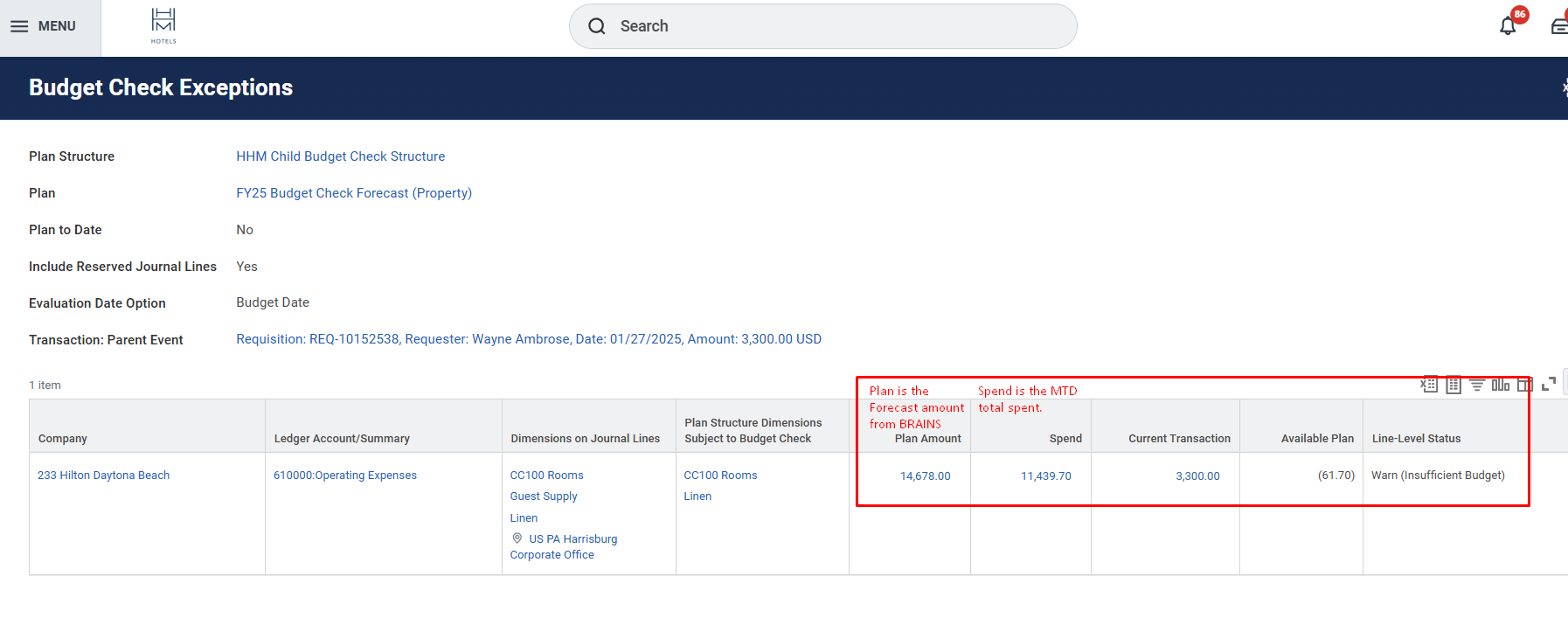Open the inbox tray icon
1568x618 pixels.
1559,26
